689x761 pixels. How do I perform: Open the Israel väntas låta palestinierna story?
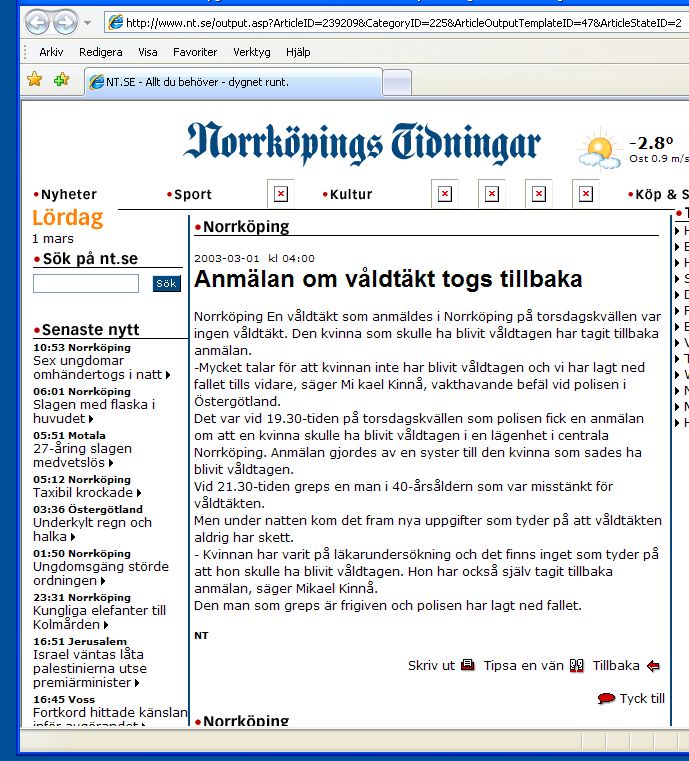click(x=90, y=668)
